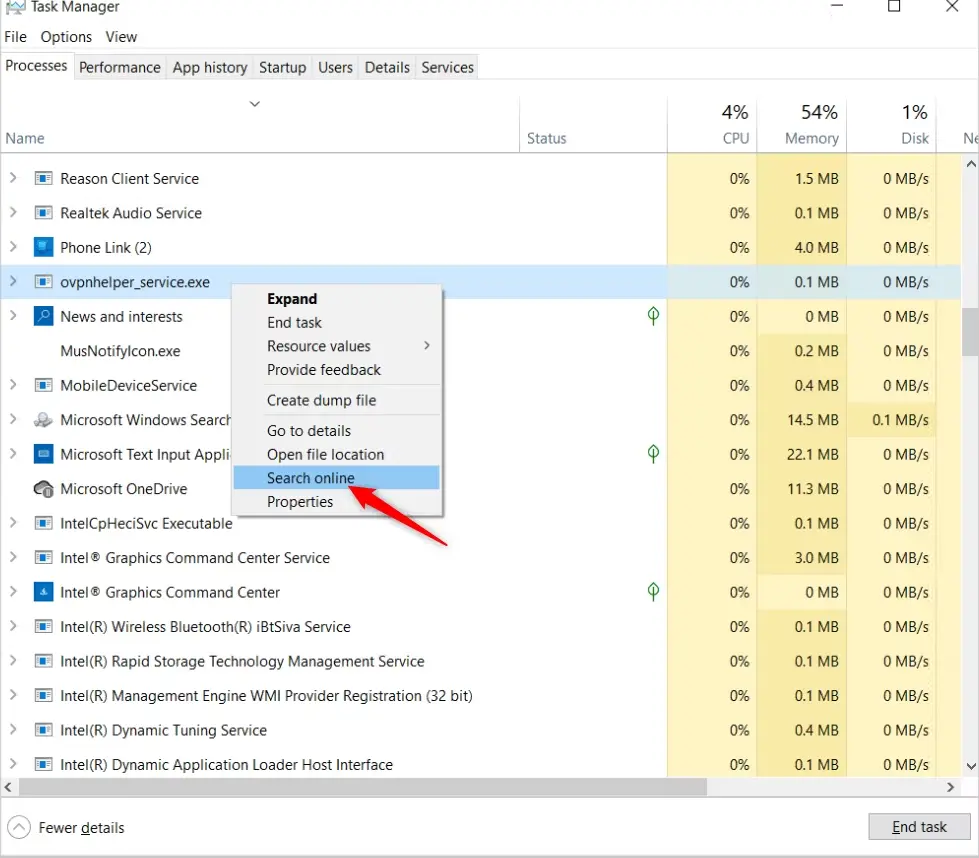Choose Search online from the context menu
The image size is (979, 858).
click(337, 478)
